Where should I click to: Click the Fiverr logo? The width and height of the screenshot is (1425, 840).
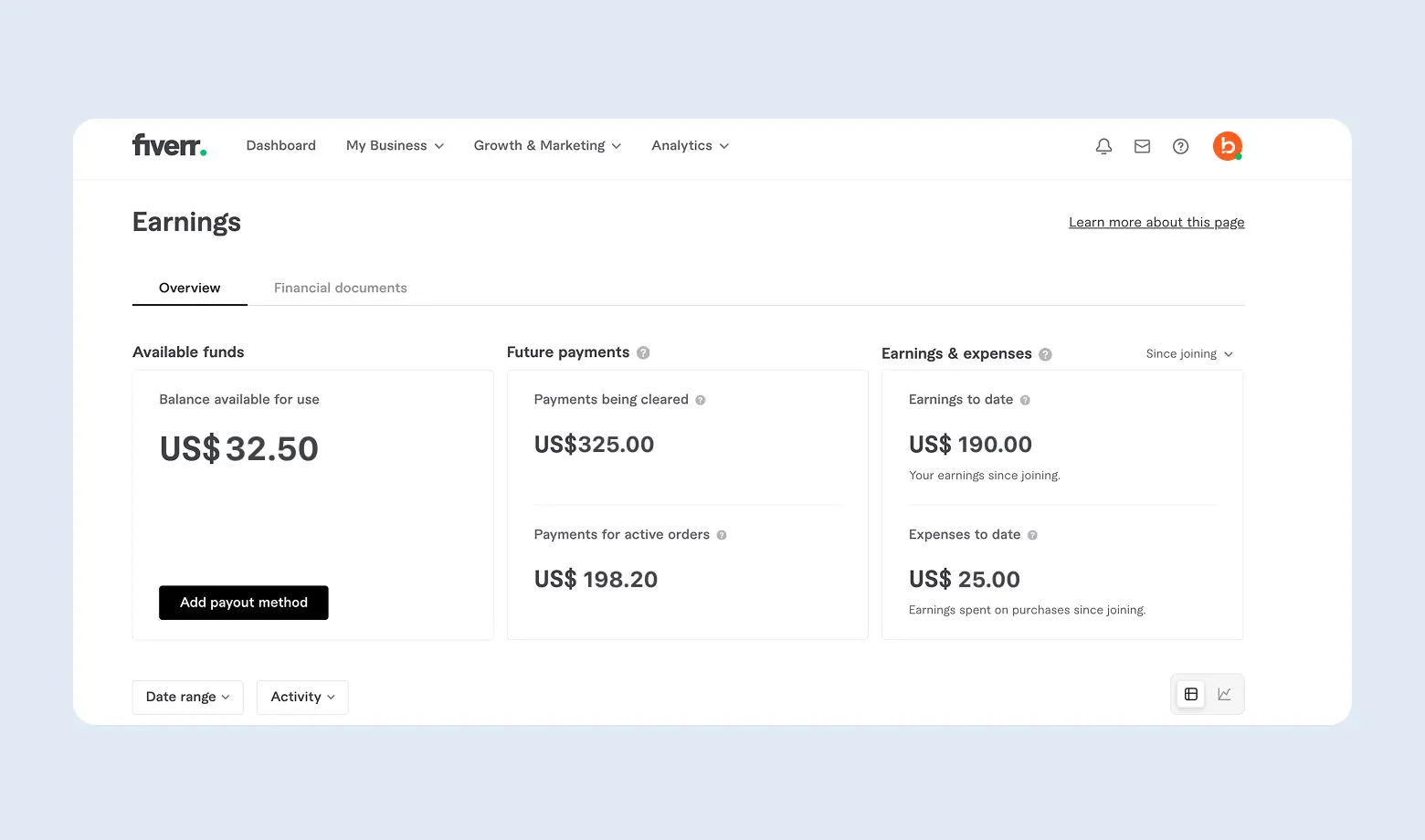(169, 145)
